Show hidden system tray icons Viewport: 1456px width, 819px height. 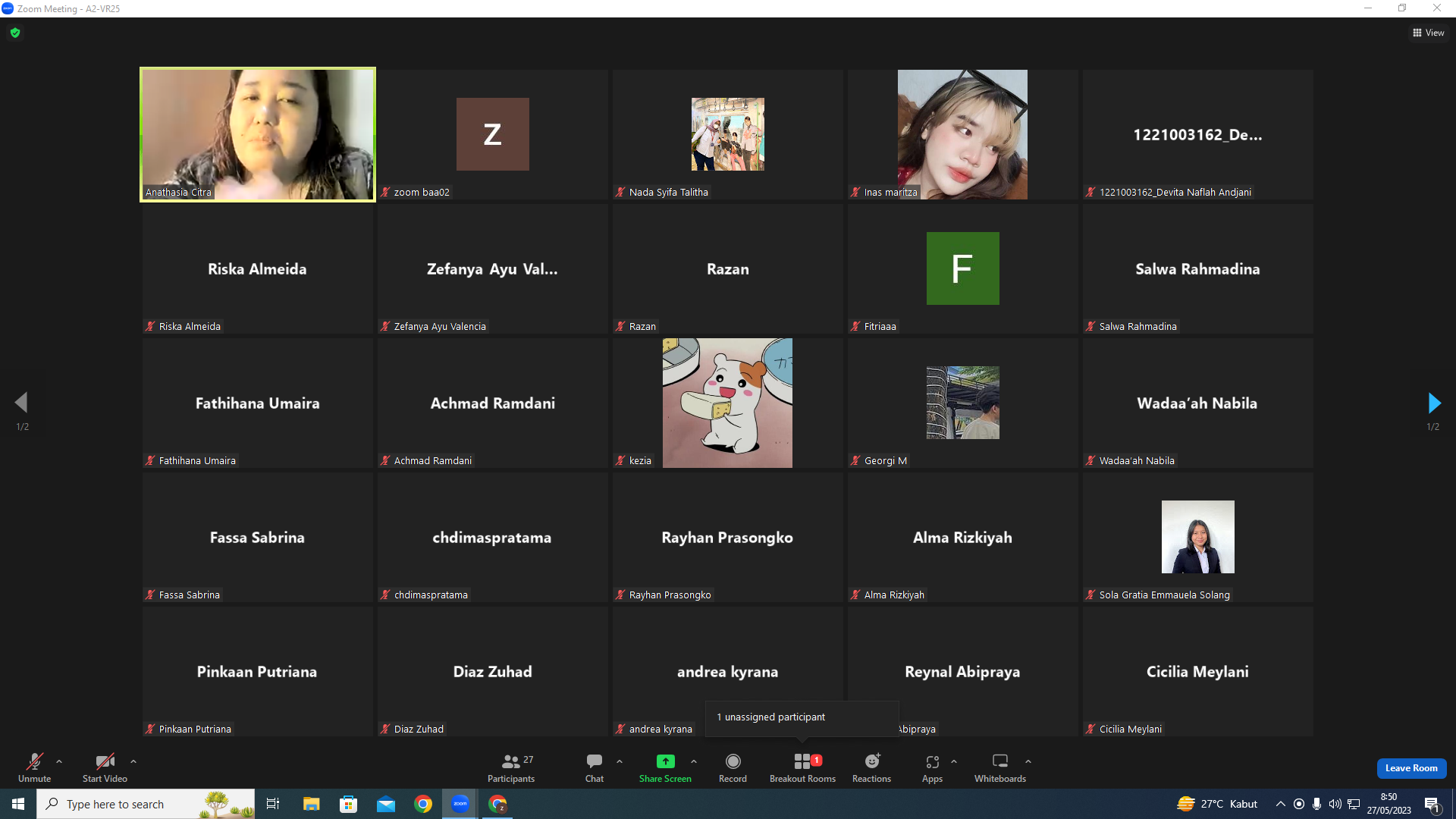coord(1281,804)
